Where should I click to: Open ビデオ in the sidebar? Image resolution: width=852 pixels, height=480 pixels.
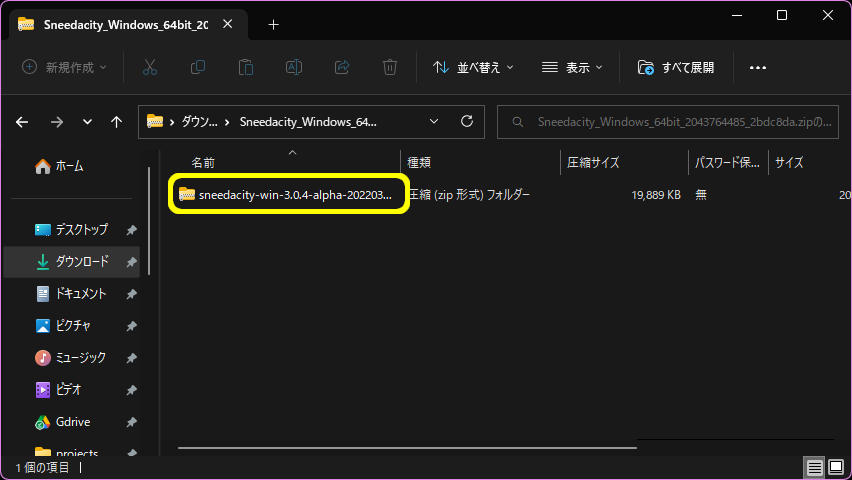click(x=58, y=390)
